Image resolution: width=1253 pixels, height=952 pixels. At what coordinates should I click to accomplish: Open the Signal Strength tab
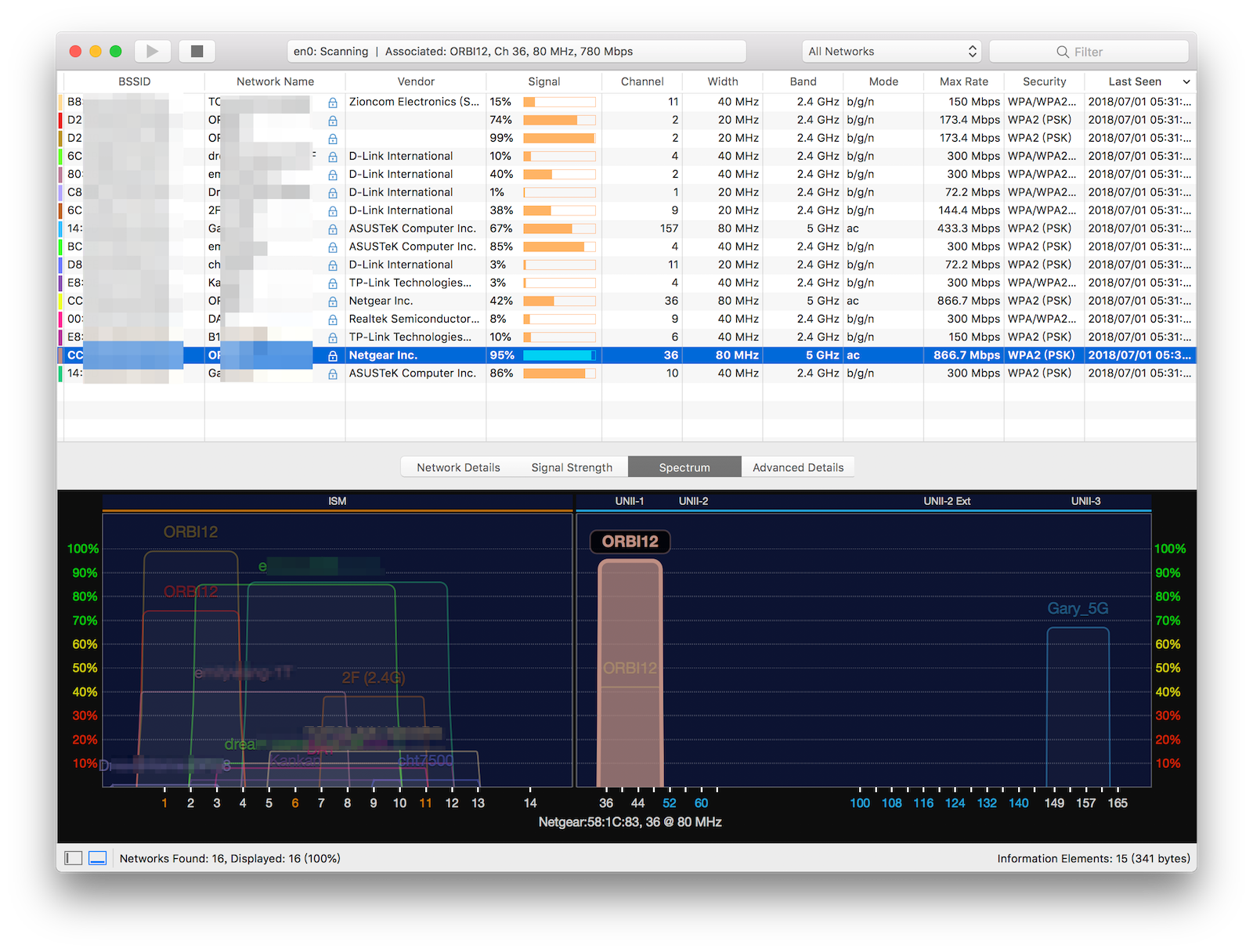pyautogui.click(x=572, y=467)
